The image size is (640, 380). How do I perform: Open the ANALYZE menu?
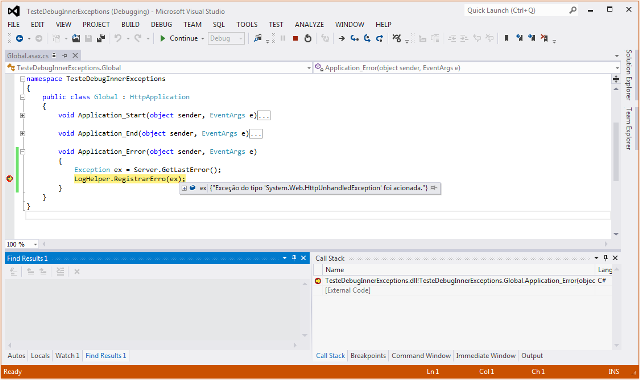(309, 24)
